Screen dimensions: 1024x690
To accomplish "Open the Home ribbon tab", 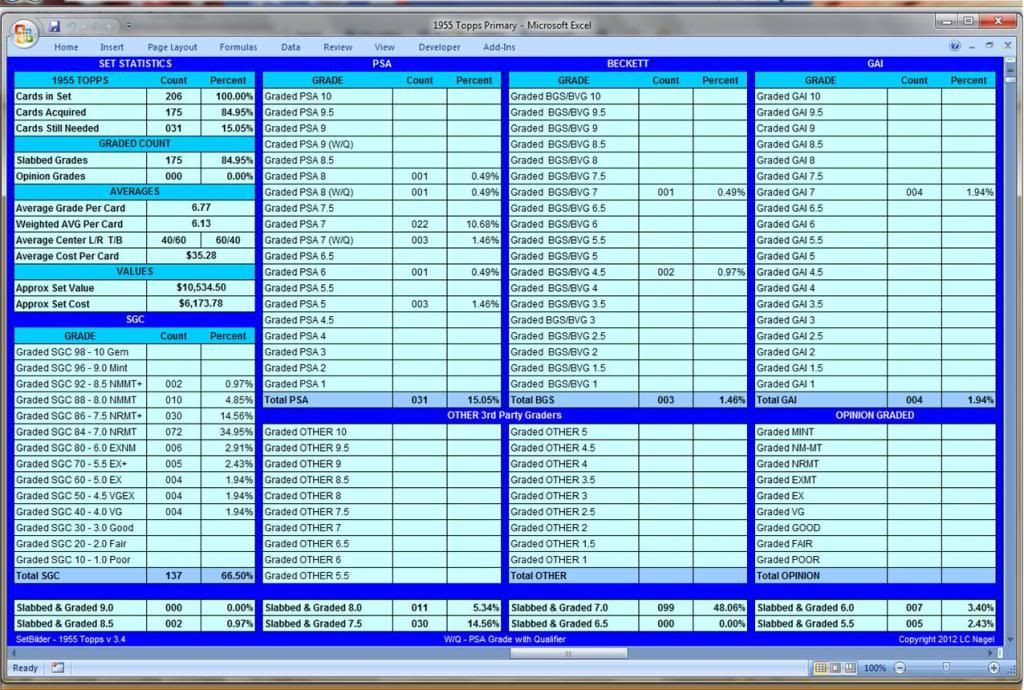I will click(x=66, y=47).
